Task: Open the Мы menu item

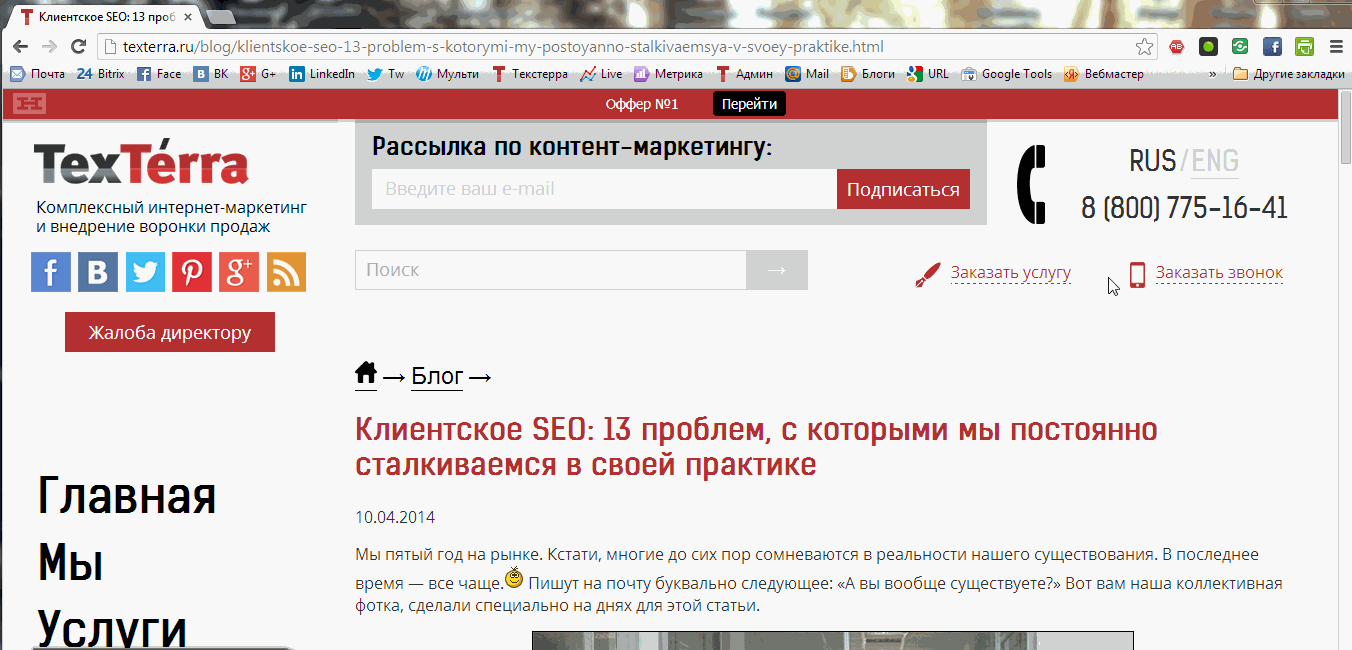Action: click(x=70, y=563)
